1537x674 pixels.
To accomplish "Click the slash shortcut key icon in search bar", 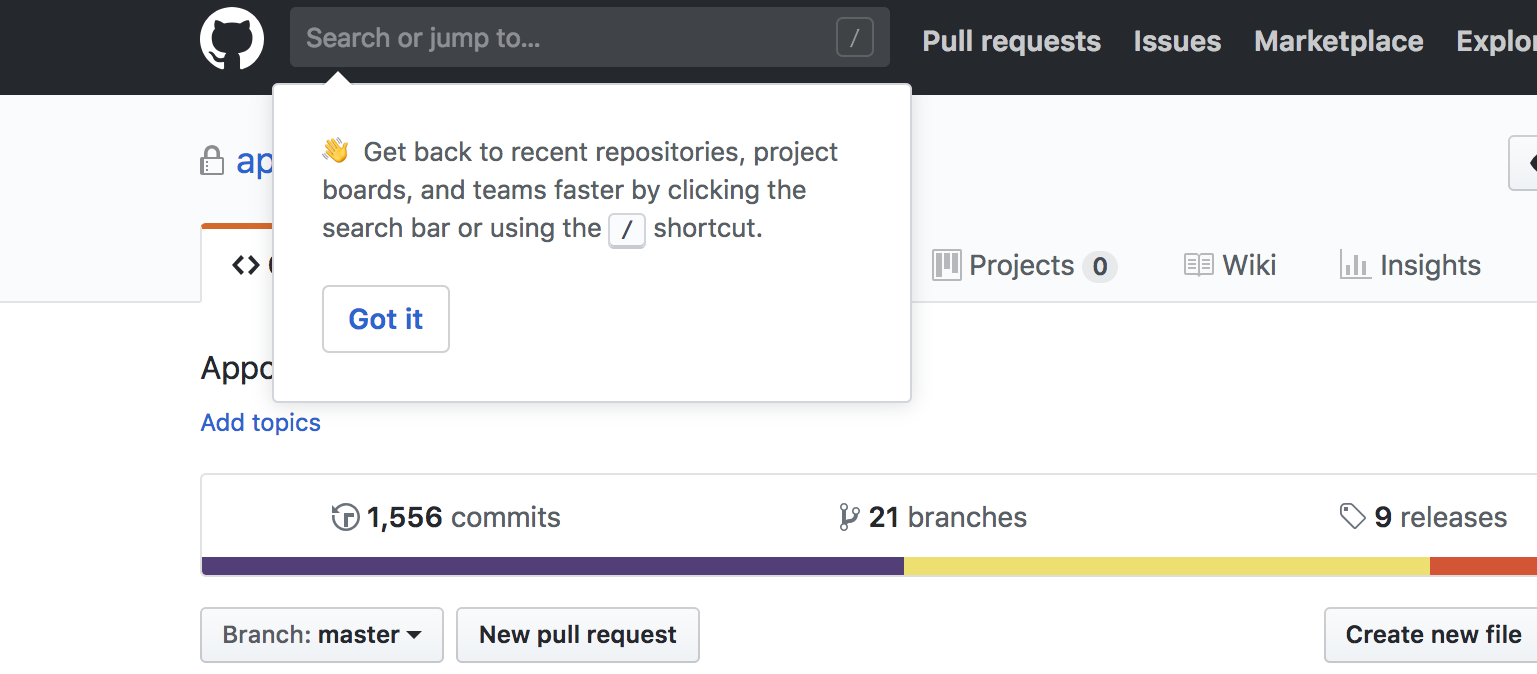I will tap(854, 39).
